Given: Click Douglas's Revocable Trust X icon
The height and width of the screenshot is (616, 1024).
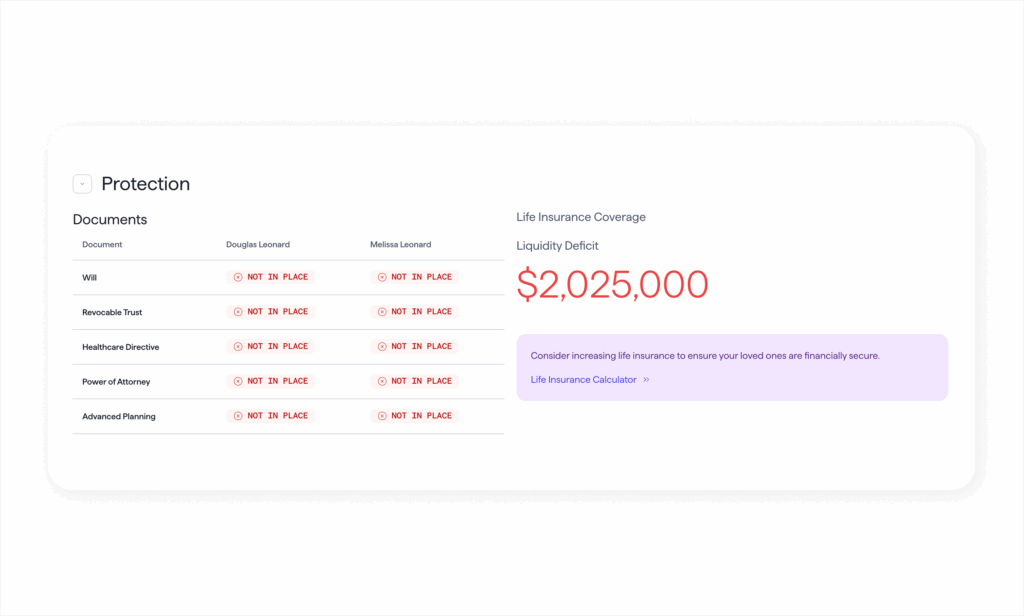Looking at the screenshot, I should [x=238, y=312].
